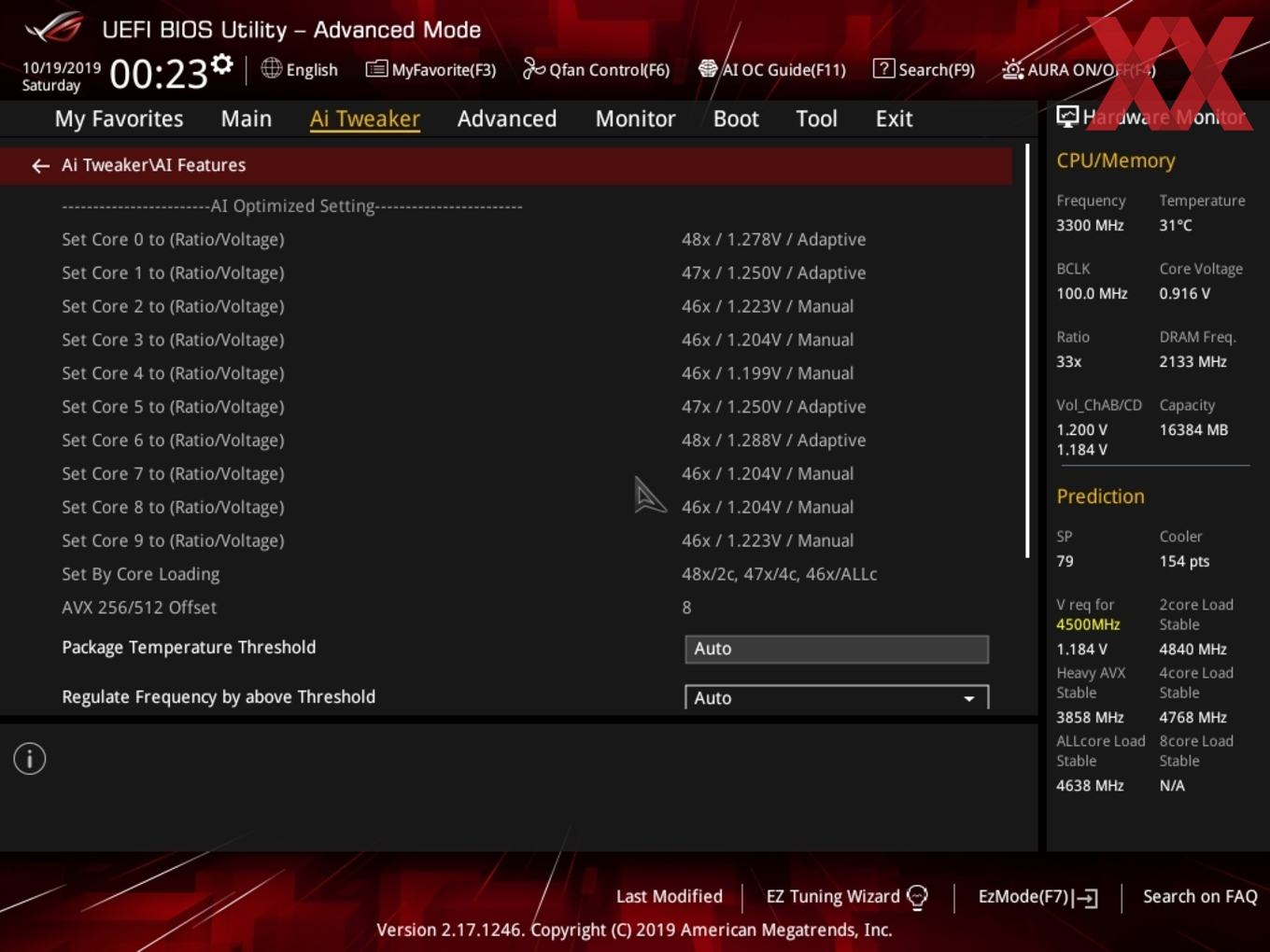Open the Tool tab
This screenshot has width=1270, height=952.
(x=817, y=119)
